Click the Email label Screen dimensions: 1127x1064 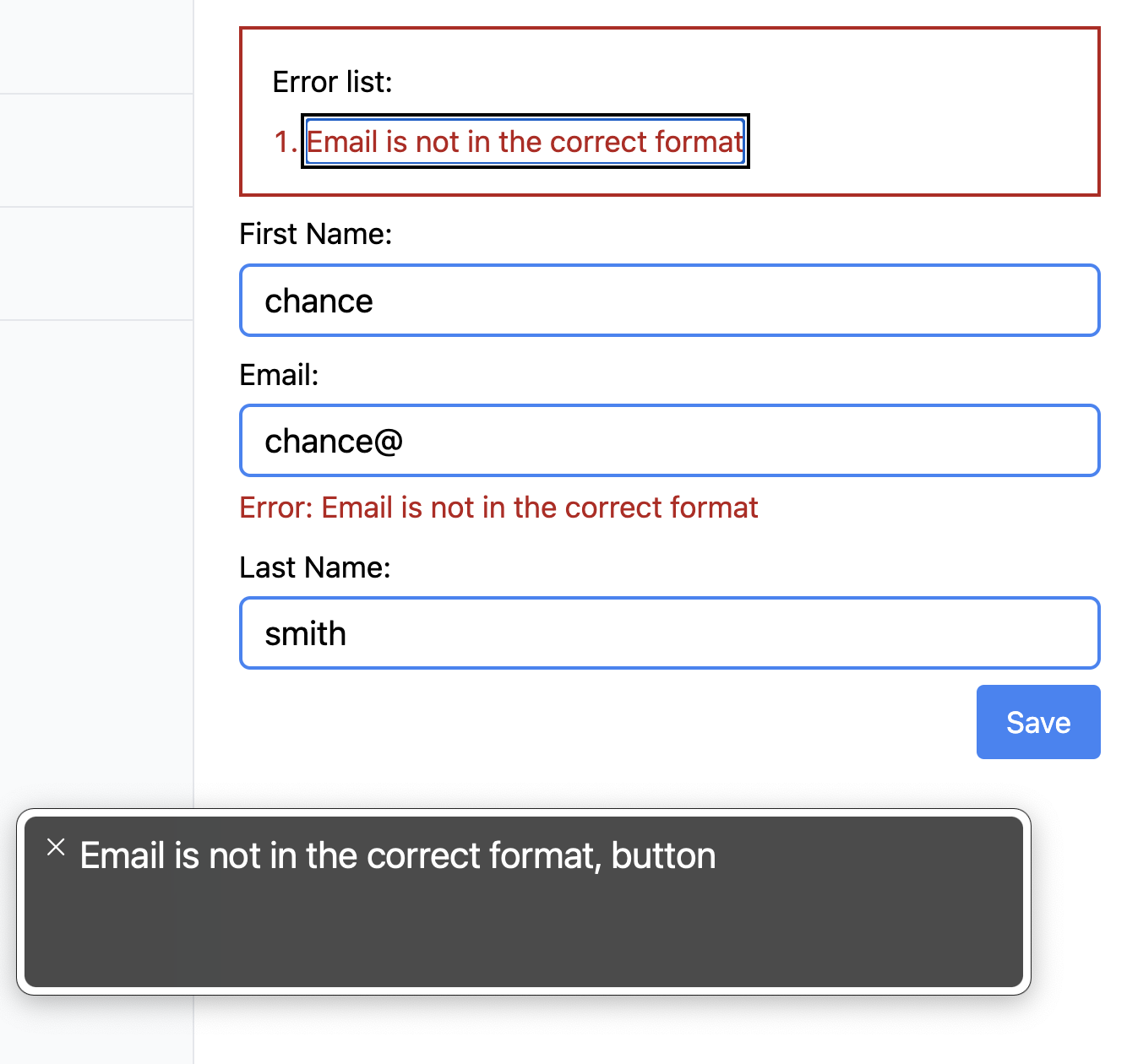[279, 374]
